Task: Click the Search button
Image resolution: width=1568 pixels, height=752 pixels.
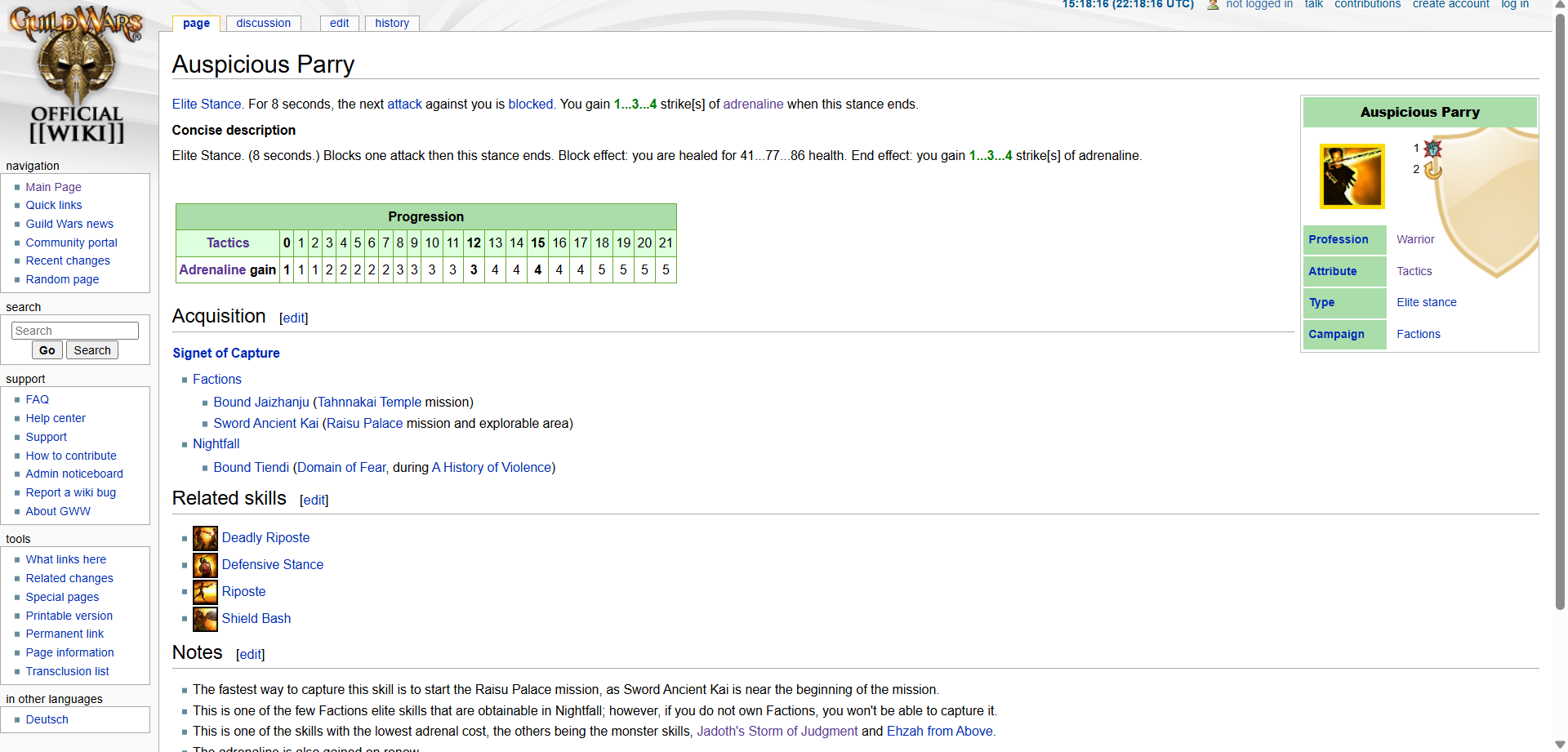Action: (x=92, y=350)
